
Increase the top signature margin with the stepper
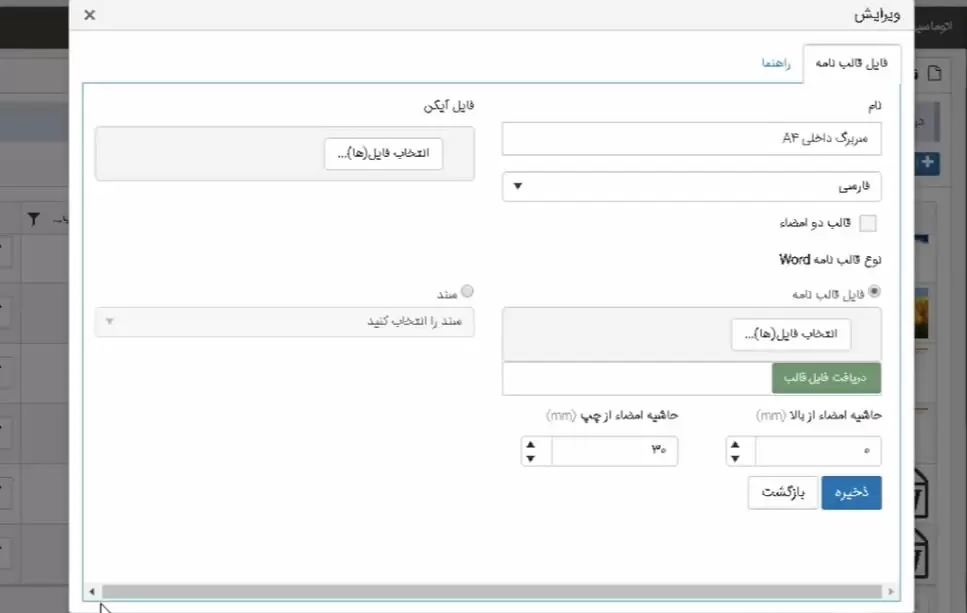[x=736, y=445]
